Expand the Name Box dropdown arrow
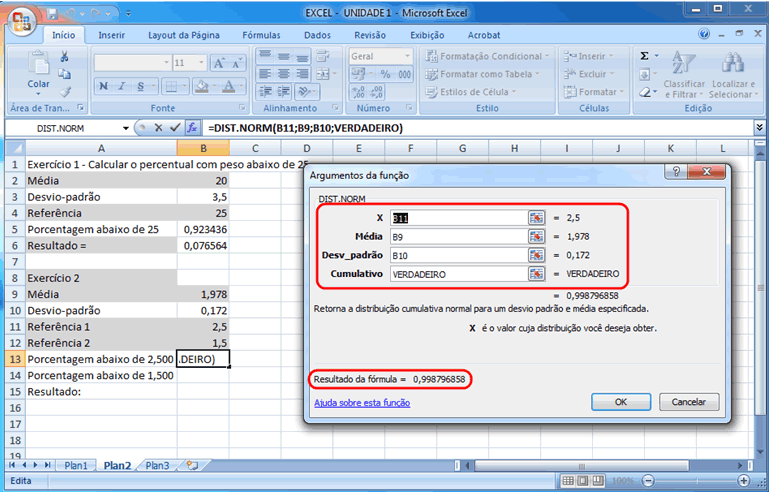The image size is (770, 493). [x=125, y=128]
